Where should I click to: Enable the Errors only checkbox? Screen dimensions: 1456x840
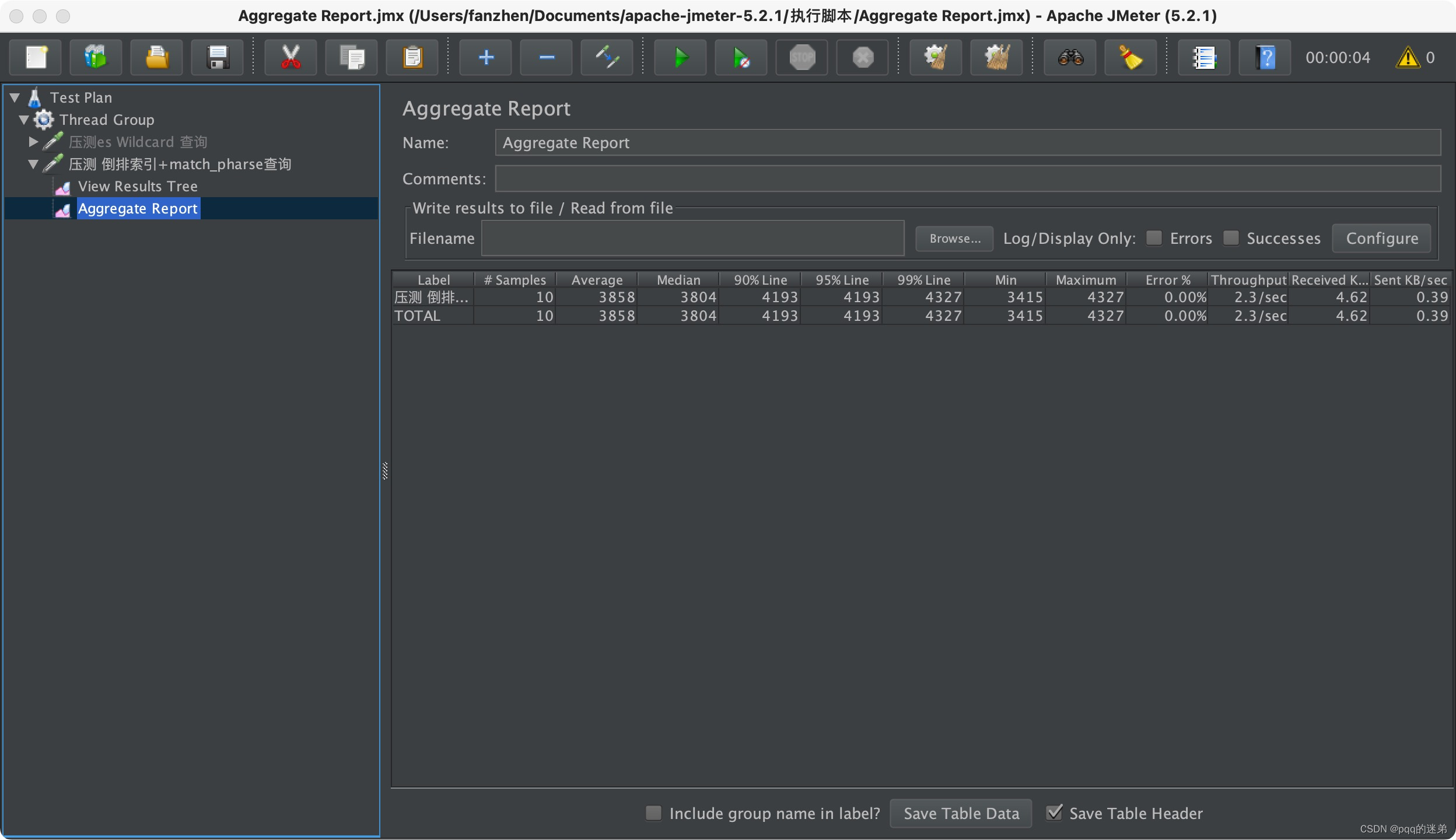1154,238
